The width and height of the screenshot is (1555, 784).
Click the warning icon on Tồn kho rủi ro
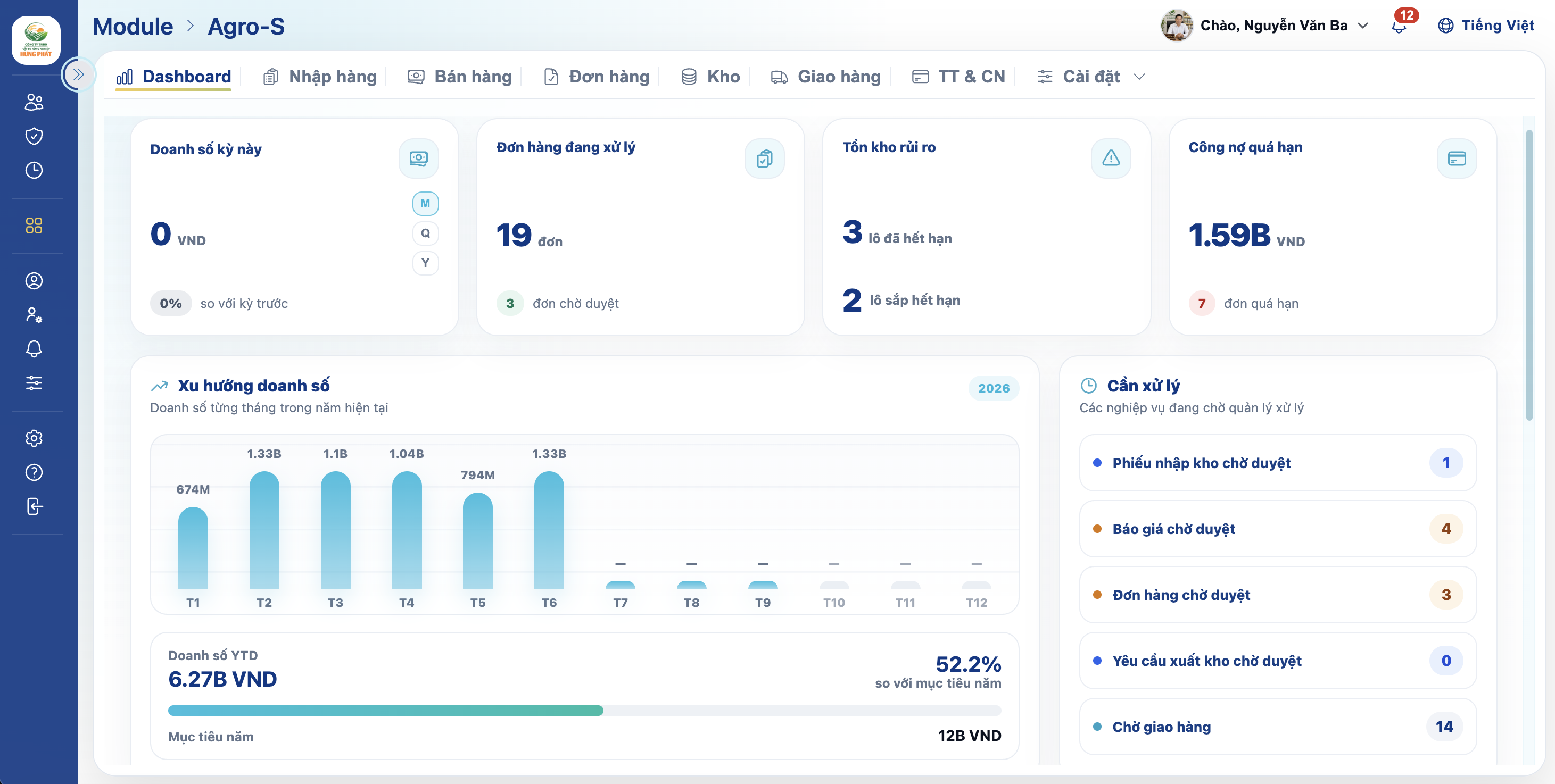click(x=1111, y=158)
